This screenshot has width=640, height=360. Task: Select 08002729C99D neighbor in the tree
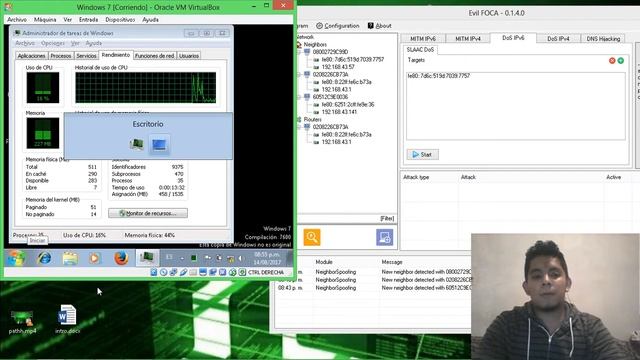point(330,52)
